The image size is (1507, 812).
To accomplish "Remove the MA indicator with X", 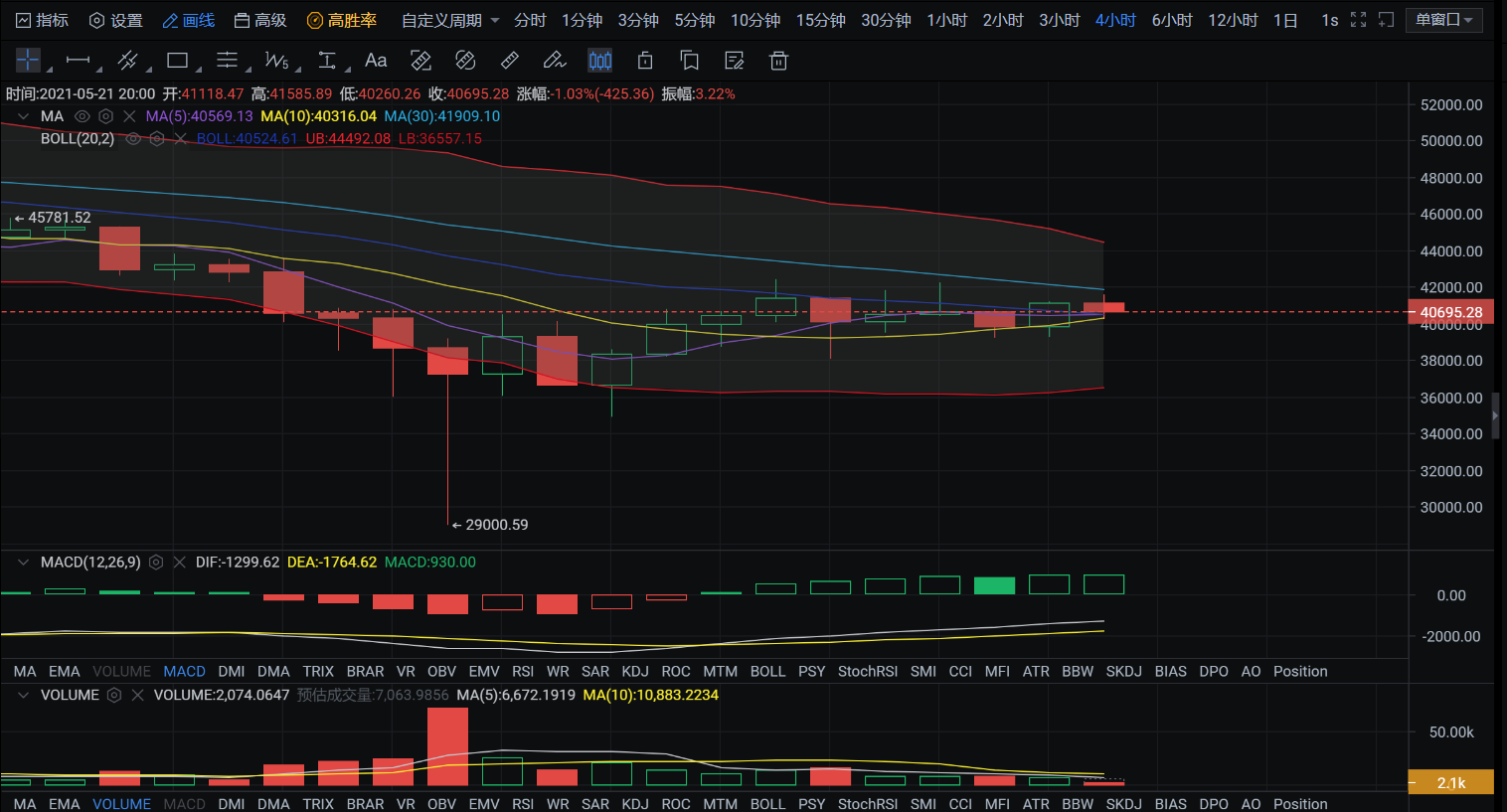I will tap(129, 116).
